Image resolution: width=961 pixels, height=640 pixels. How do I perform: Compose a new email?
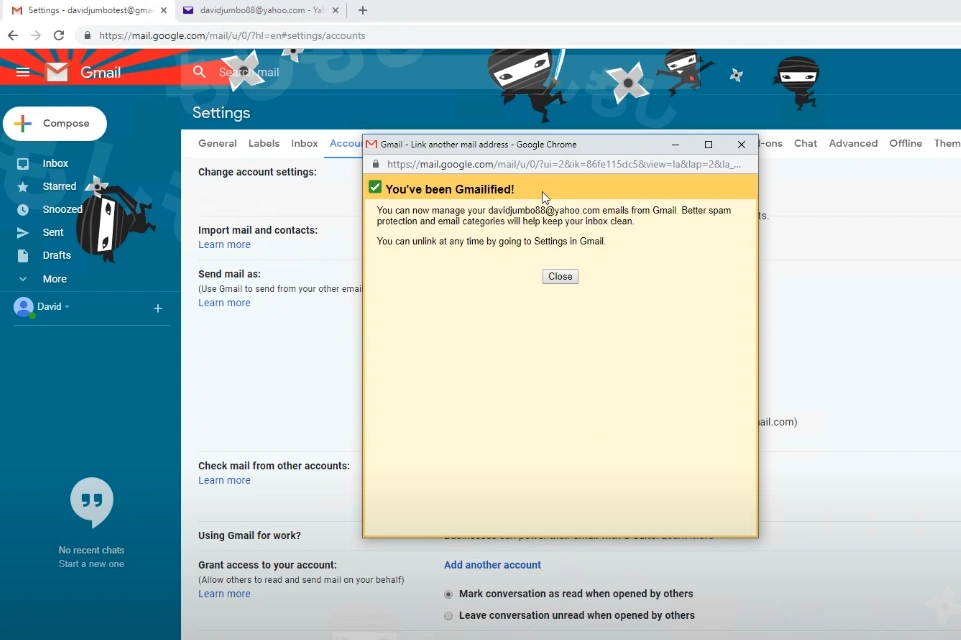[55, 123]
